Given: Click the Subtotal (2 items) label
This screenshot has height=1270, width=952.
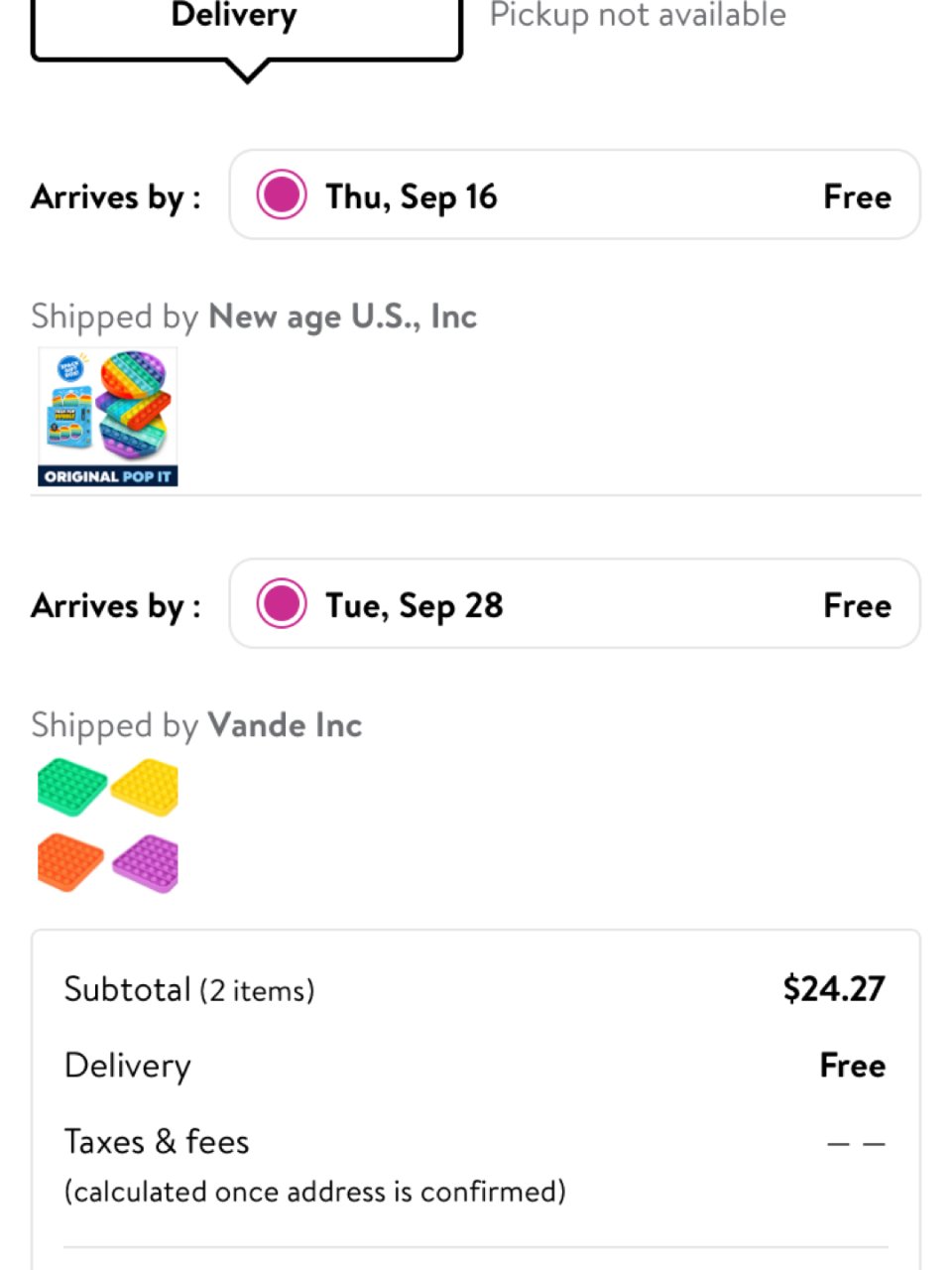Looking at the screenshot, I should (189, 989).
